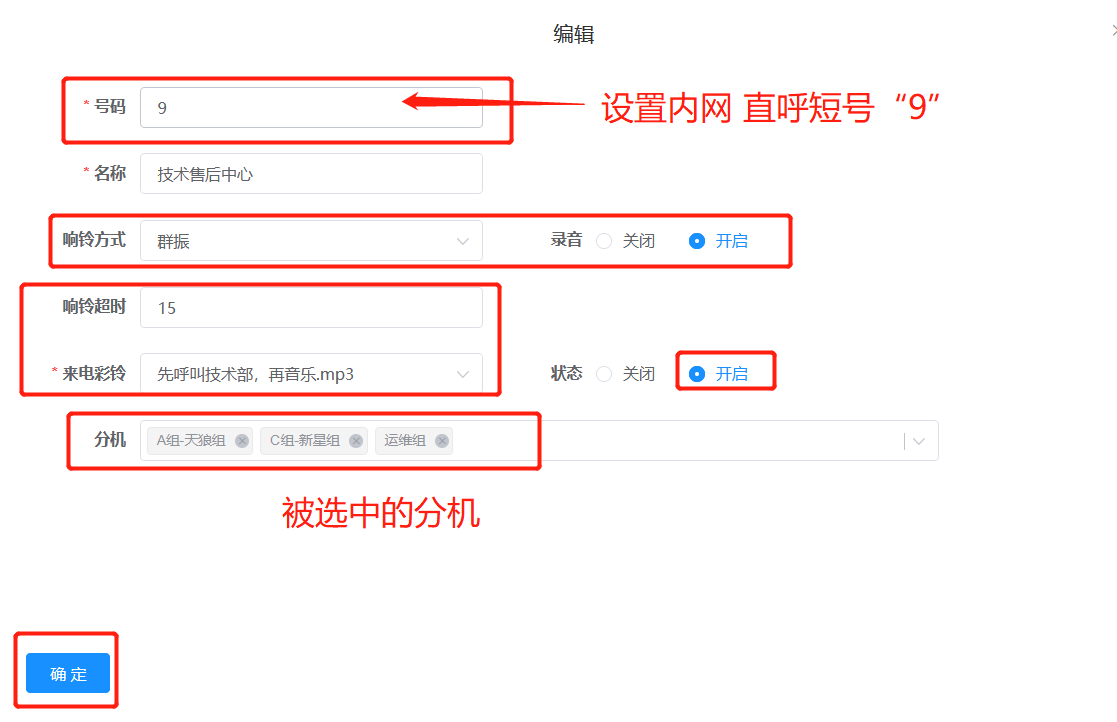Click into the 名称 text field

[x=311, y=174]
